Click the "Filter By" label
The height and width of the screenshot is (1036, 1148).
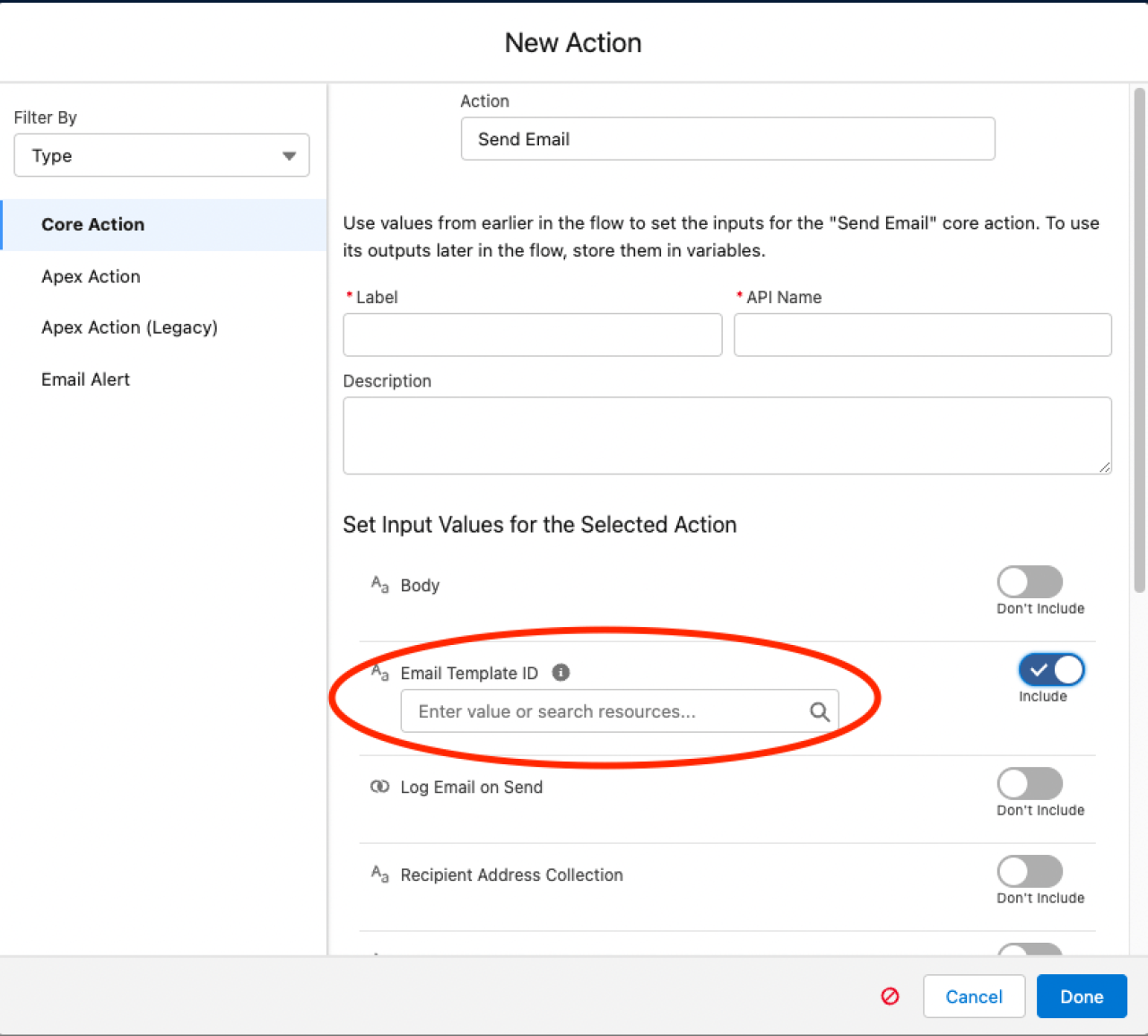click(x=46, y=118)
